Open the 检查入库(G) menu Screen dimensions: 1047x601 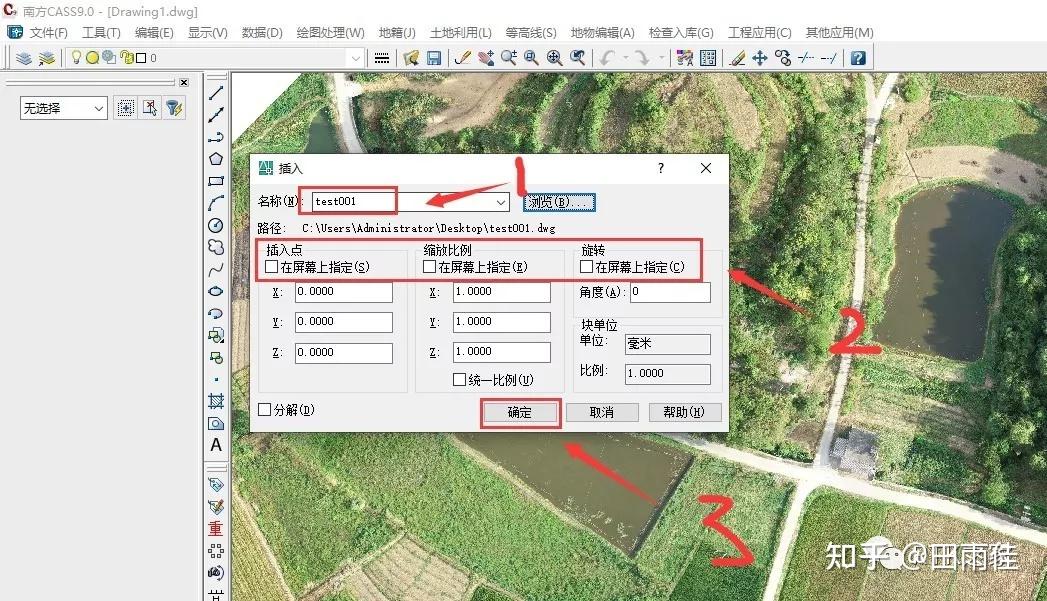(680, 33)
